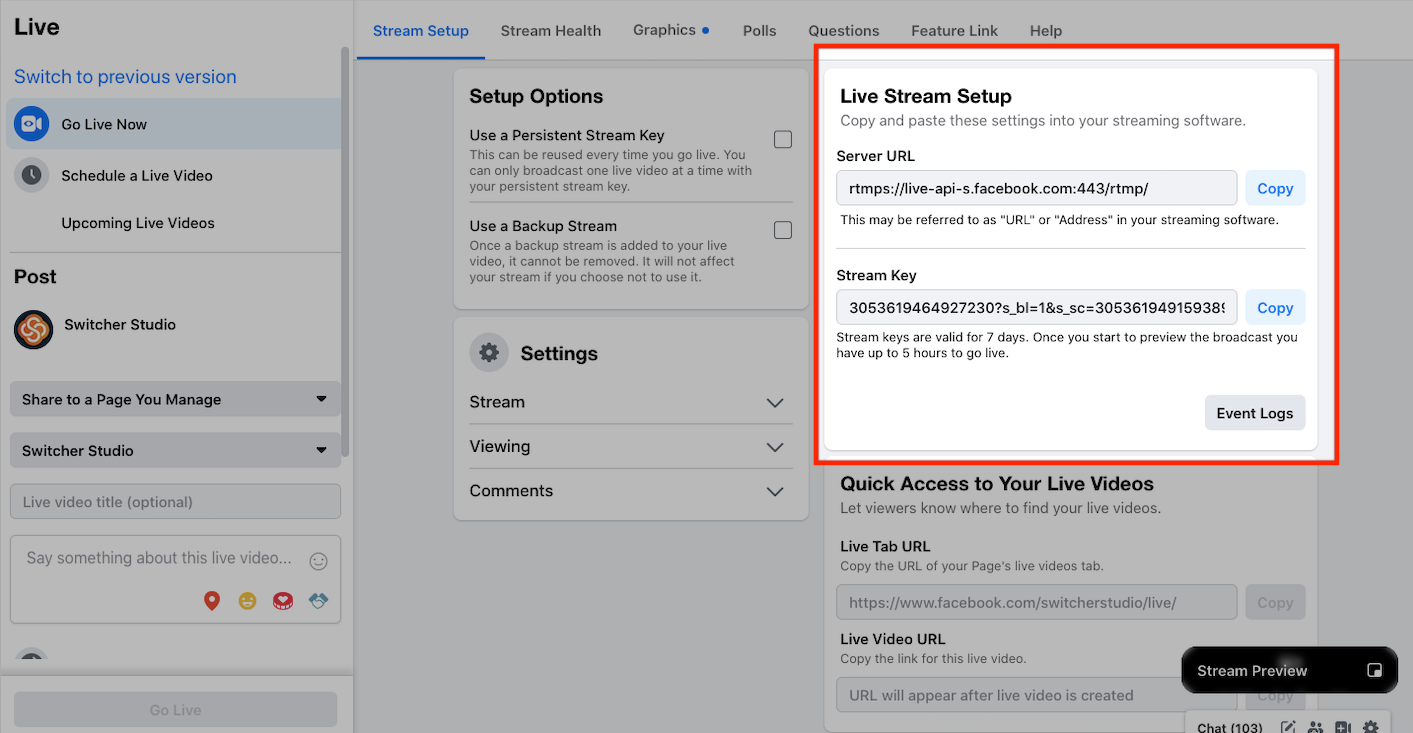Click the Live Video URL placeholder field

pyautogui.click(x=1036, y=695)
